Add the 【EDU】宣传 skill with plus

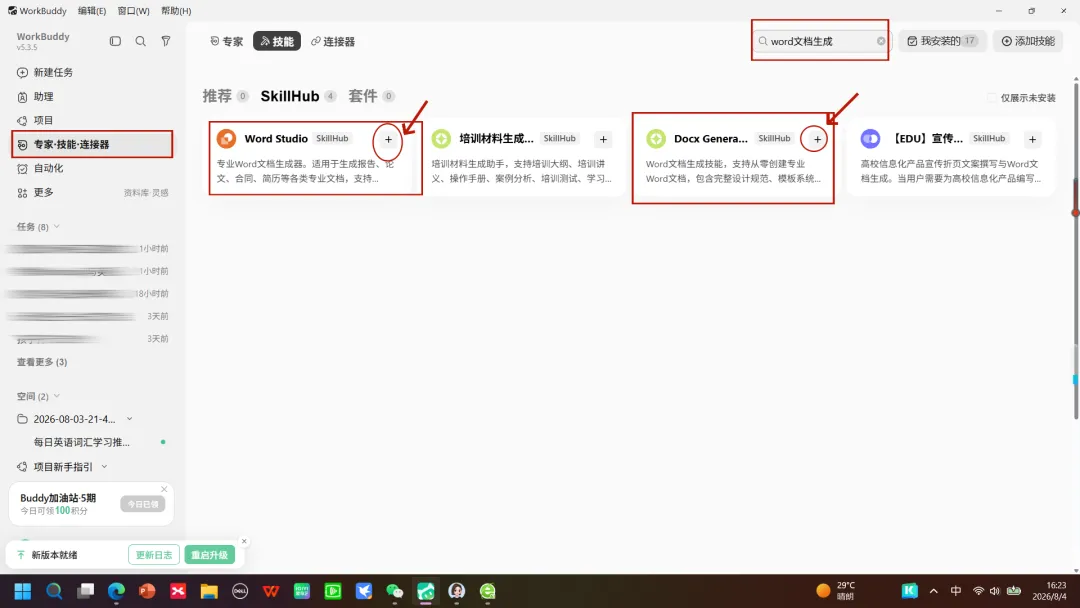click(1032, 139)
